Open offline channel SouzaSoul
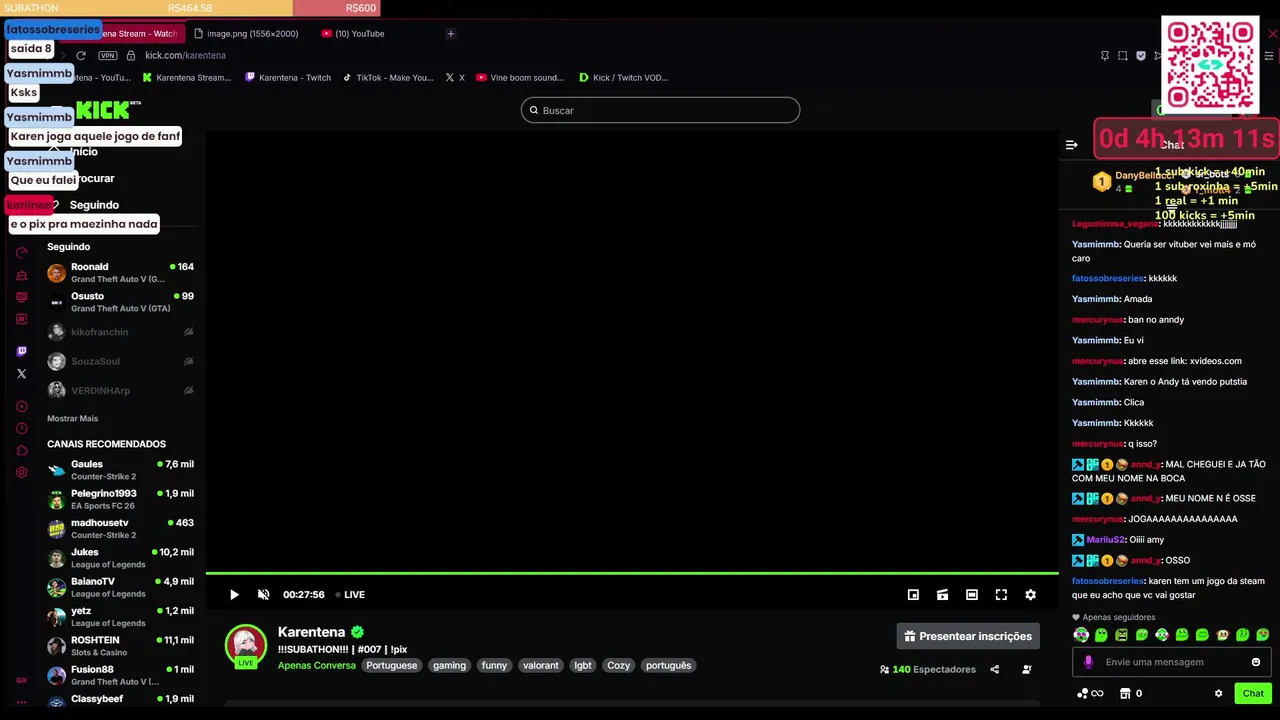 pos(120,361)
